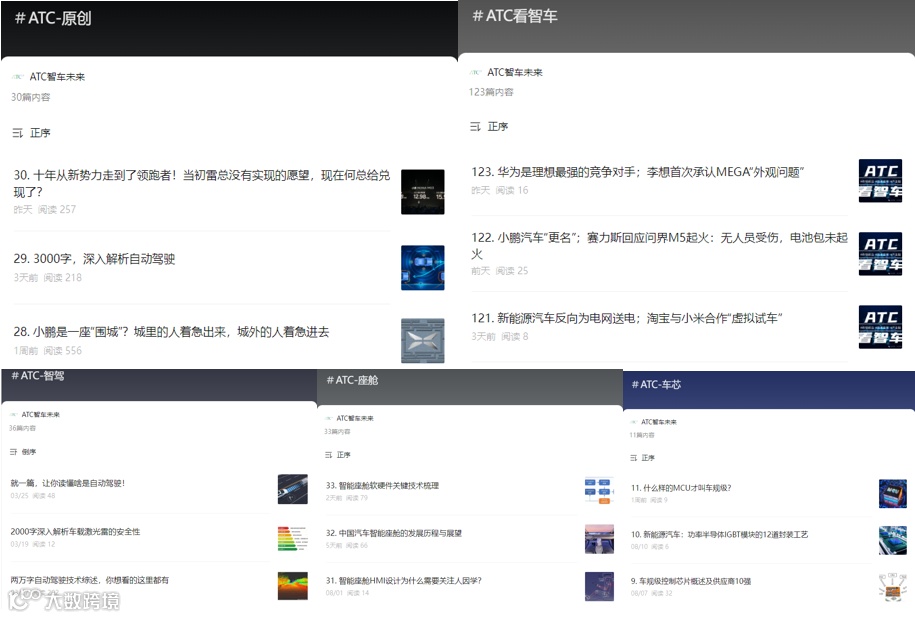
Task: Open article 30 about 十年从新势力走到了领跑者
Action: 202,183
